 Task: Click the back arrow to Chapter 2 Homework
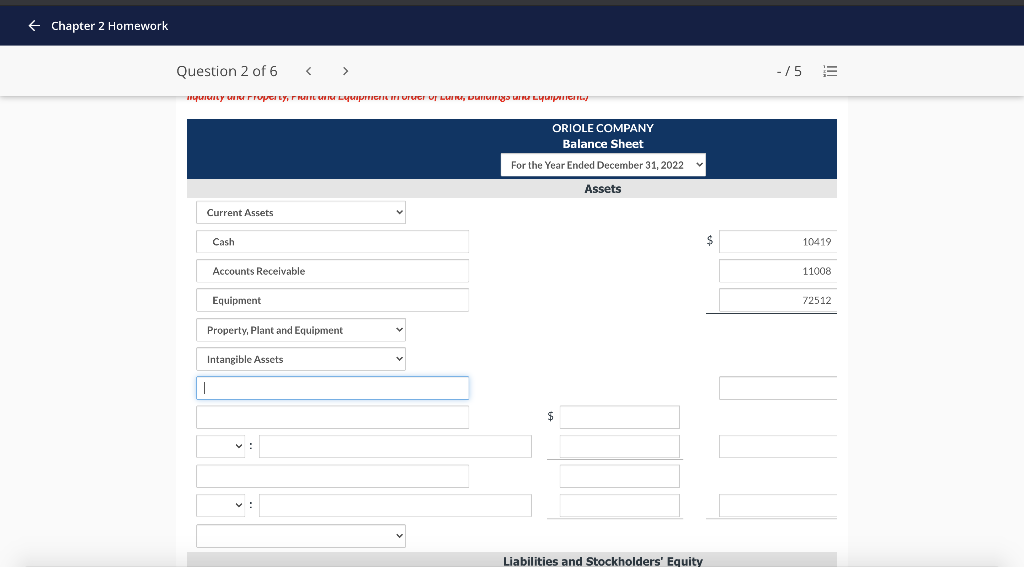34,25
